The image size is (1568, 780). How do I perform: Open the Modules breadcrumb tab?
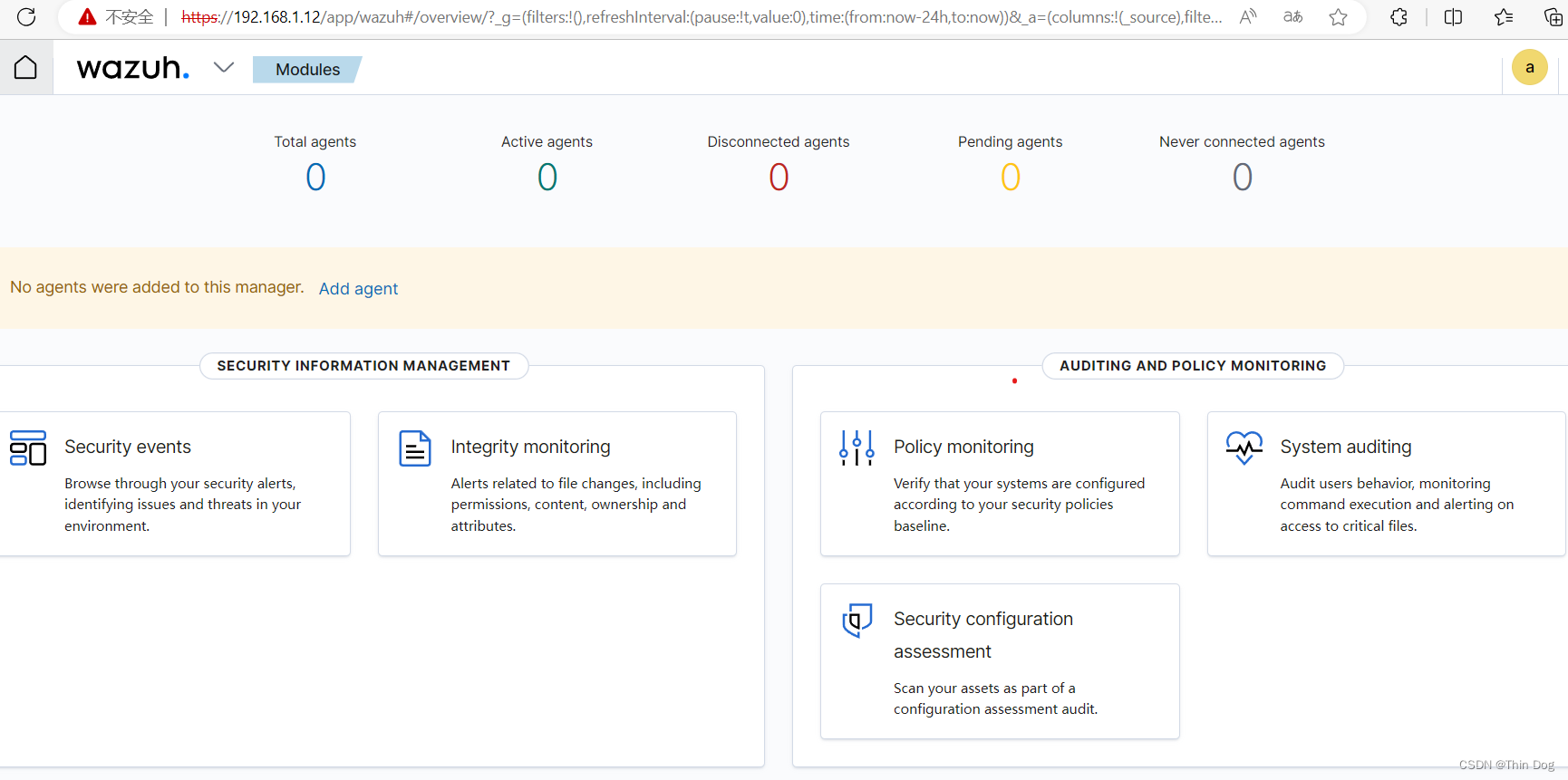[x=307, y=70]
